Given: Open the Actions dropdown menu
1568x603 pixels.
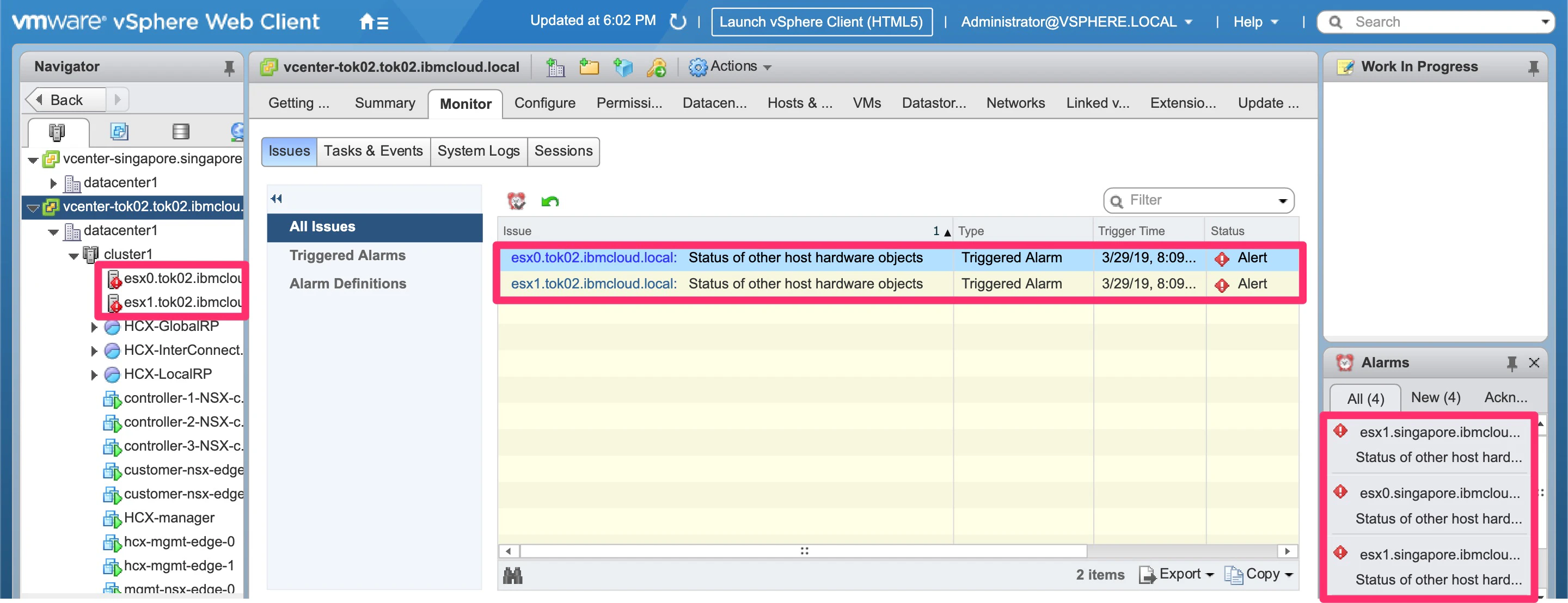Looking at the screenshot, I should [730, 66].
